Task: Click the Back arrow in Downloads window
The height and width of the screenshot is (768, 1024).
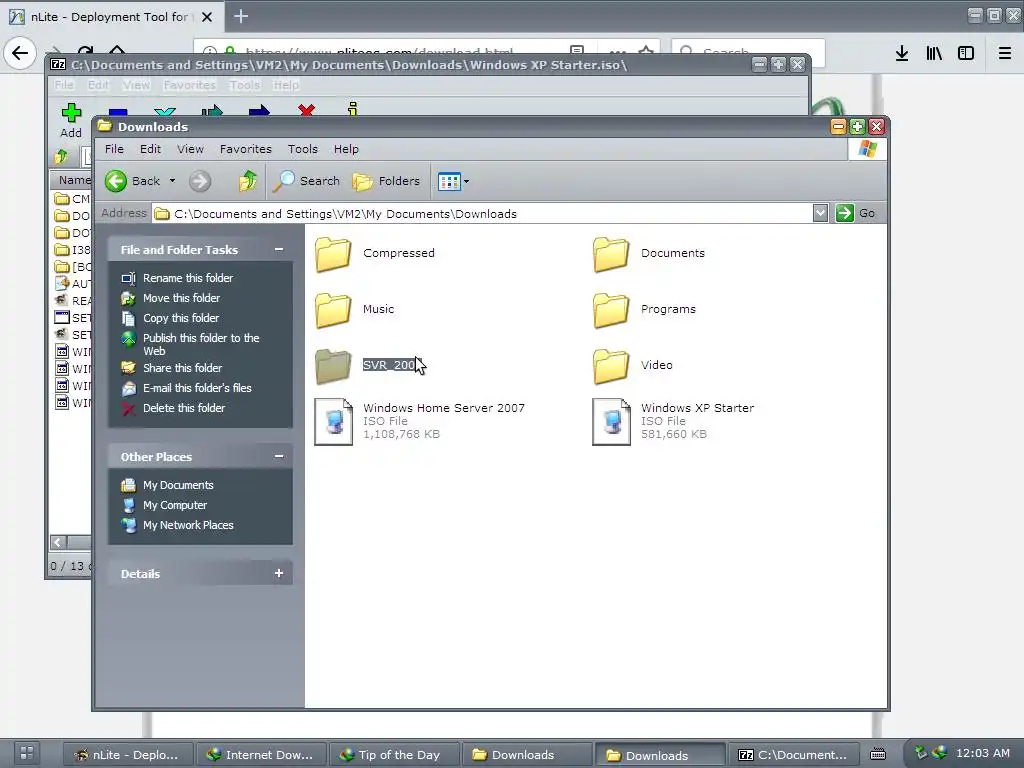Action: coord(116,181)
